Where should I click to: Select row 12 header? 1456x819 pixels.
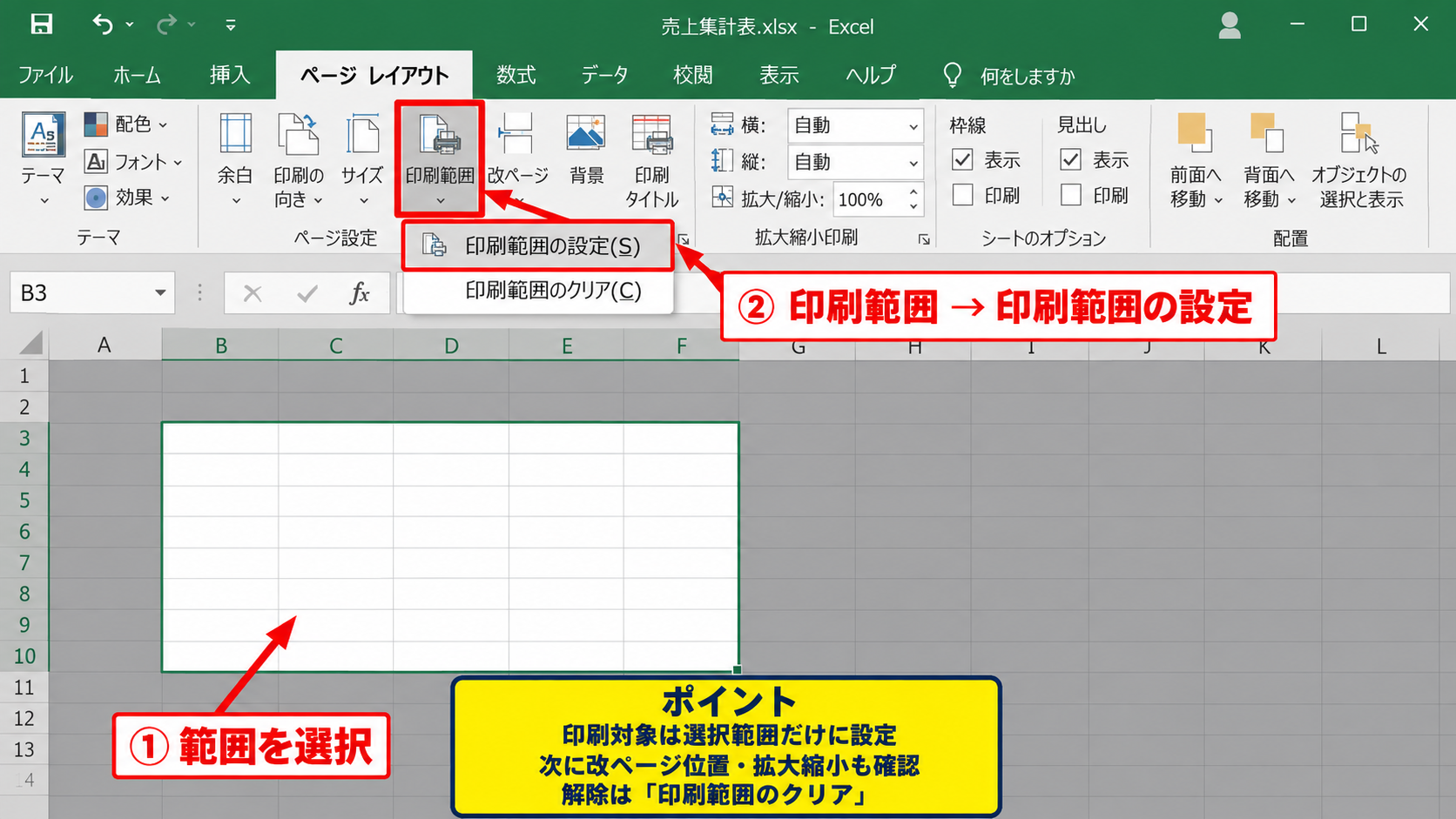(24, 719)
